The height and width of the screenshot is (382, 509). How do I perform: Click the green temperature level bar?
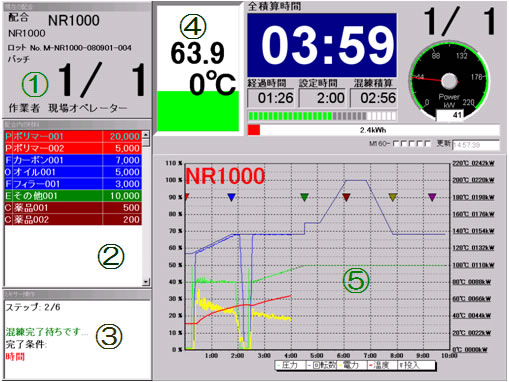[198, 111]
